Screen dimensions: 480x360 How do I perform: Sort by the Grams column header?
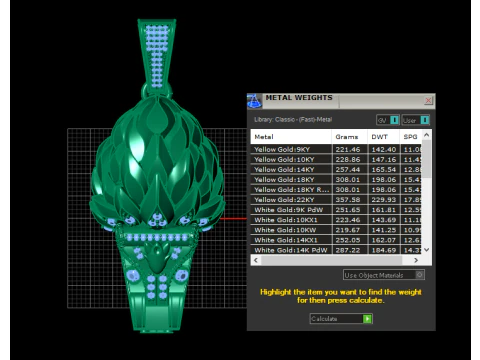349,137
